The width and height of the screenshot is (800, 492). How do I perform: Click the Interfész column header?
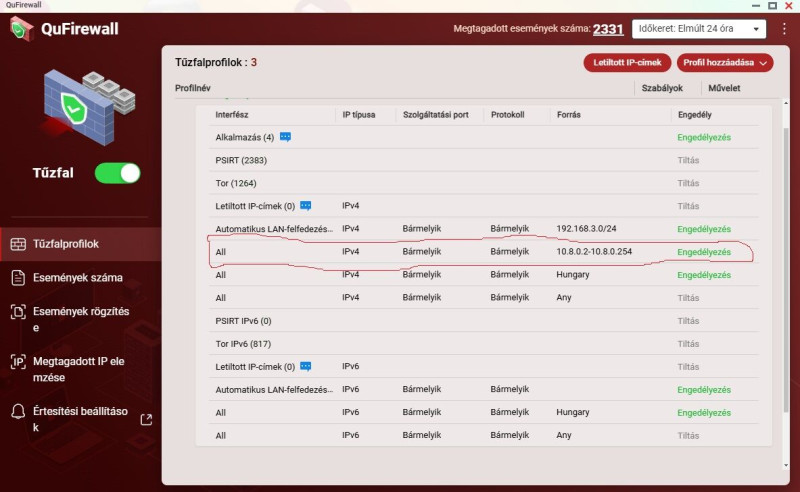[232, 115]
